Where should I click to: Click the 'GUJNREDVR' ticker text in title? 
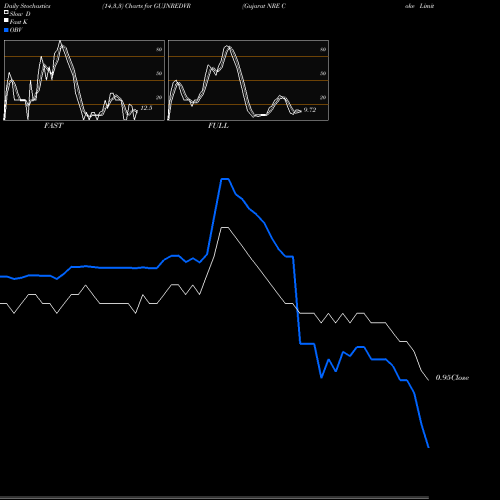click(x=172, y=6)
